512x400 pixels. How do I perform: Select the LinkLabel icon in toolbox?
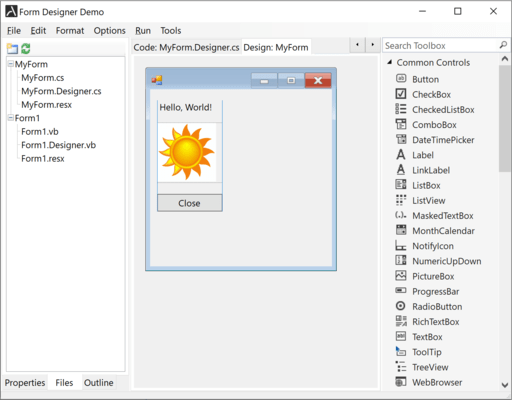click(401, 170)
